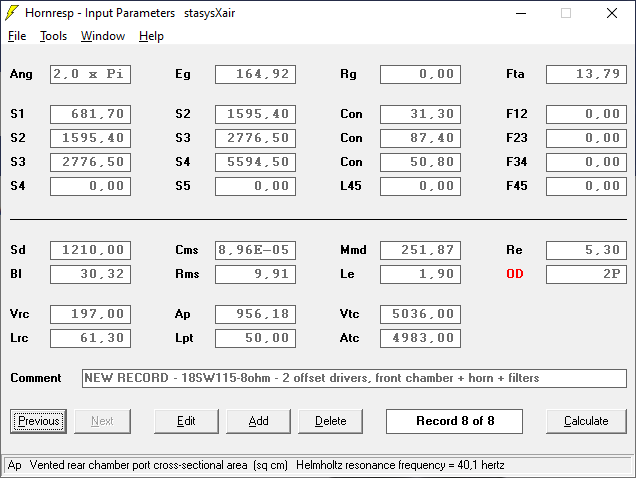Screen dimensions: 636x478
Task: Select the Rms value field
Action: [256, 274]
